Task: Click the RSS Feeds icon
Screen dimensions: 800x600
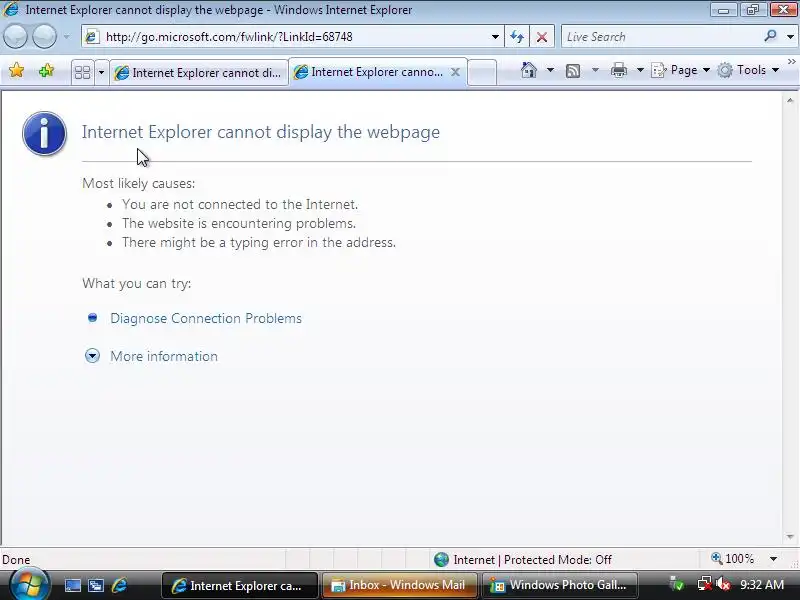Action: pyautogui.click(x=573, y=70)
